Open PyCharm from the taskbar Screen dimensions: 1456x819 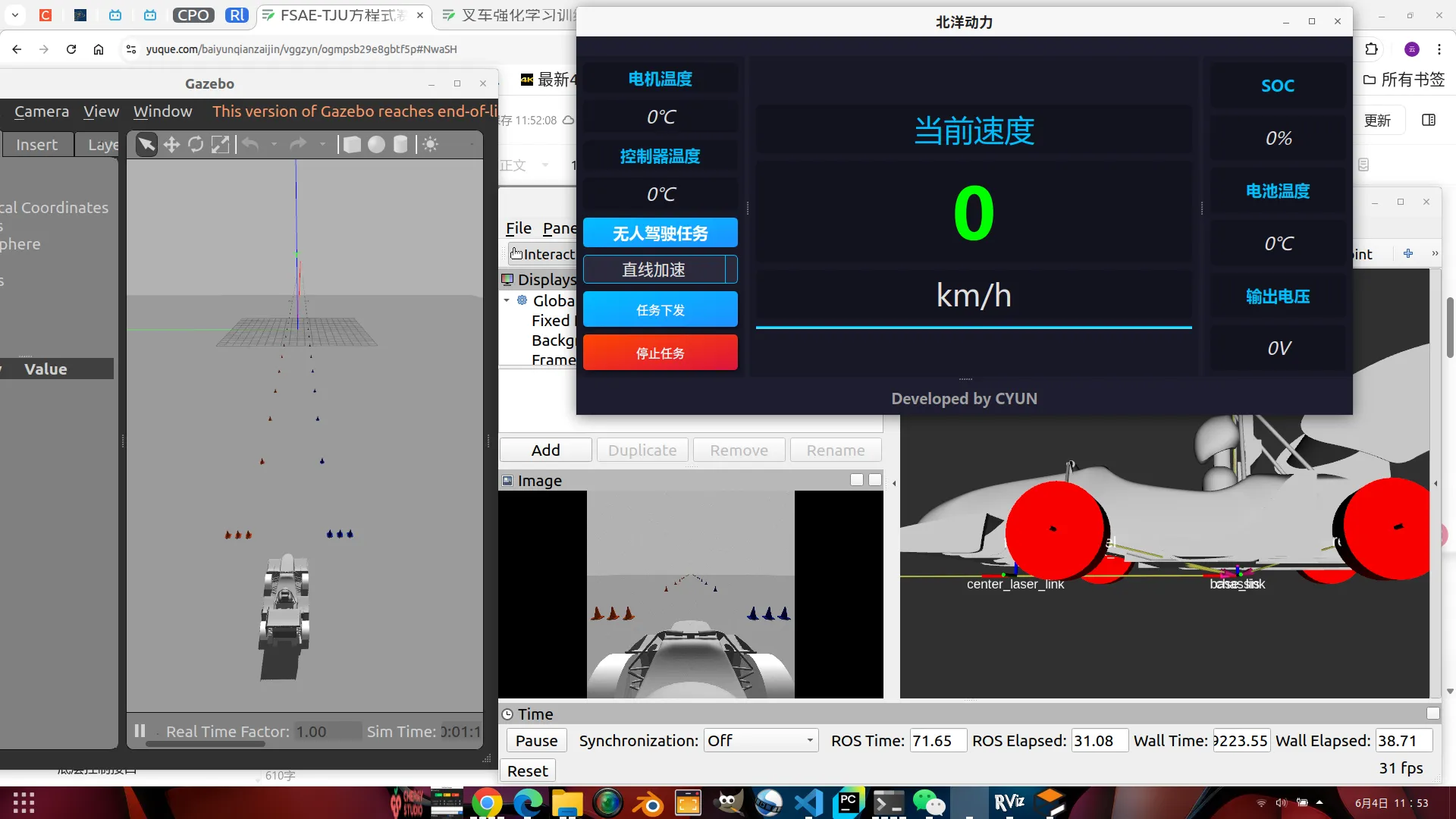(849, 803)
